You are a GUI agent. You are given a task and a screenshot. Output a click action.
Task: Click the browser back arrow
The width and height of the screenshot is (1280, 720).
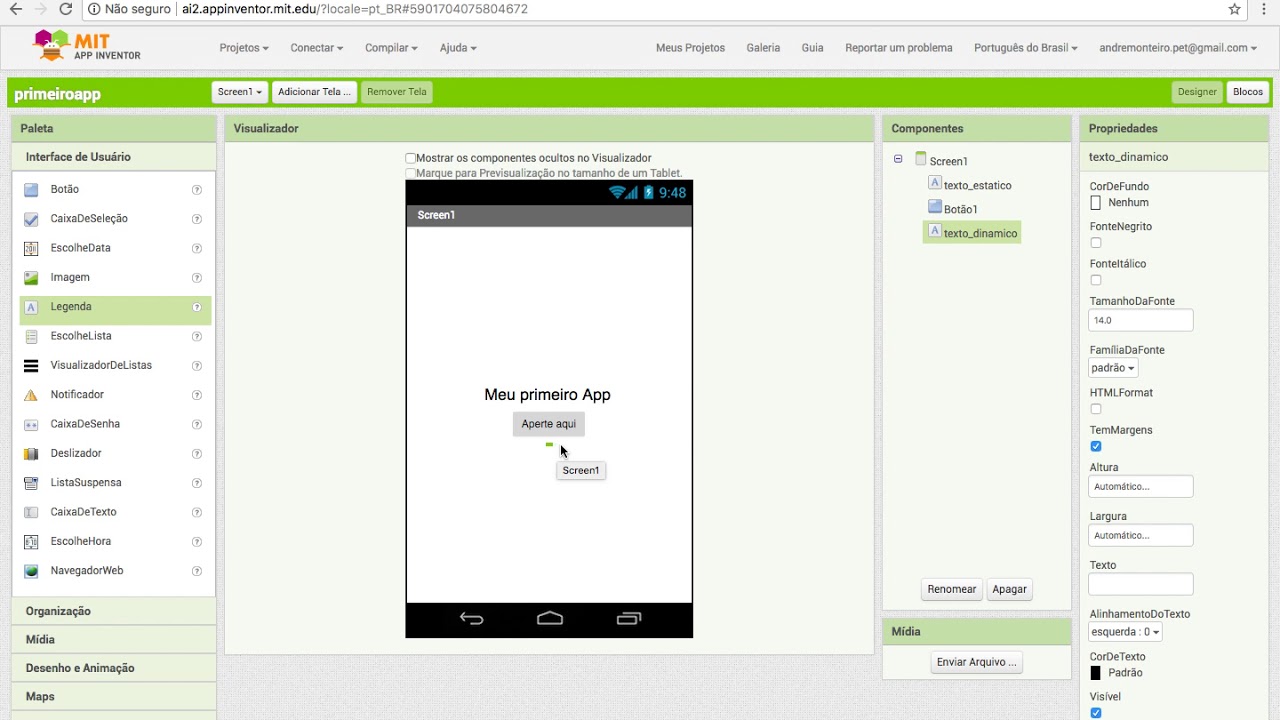click(x=16, y=9)
